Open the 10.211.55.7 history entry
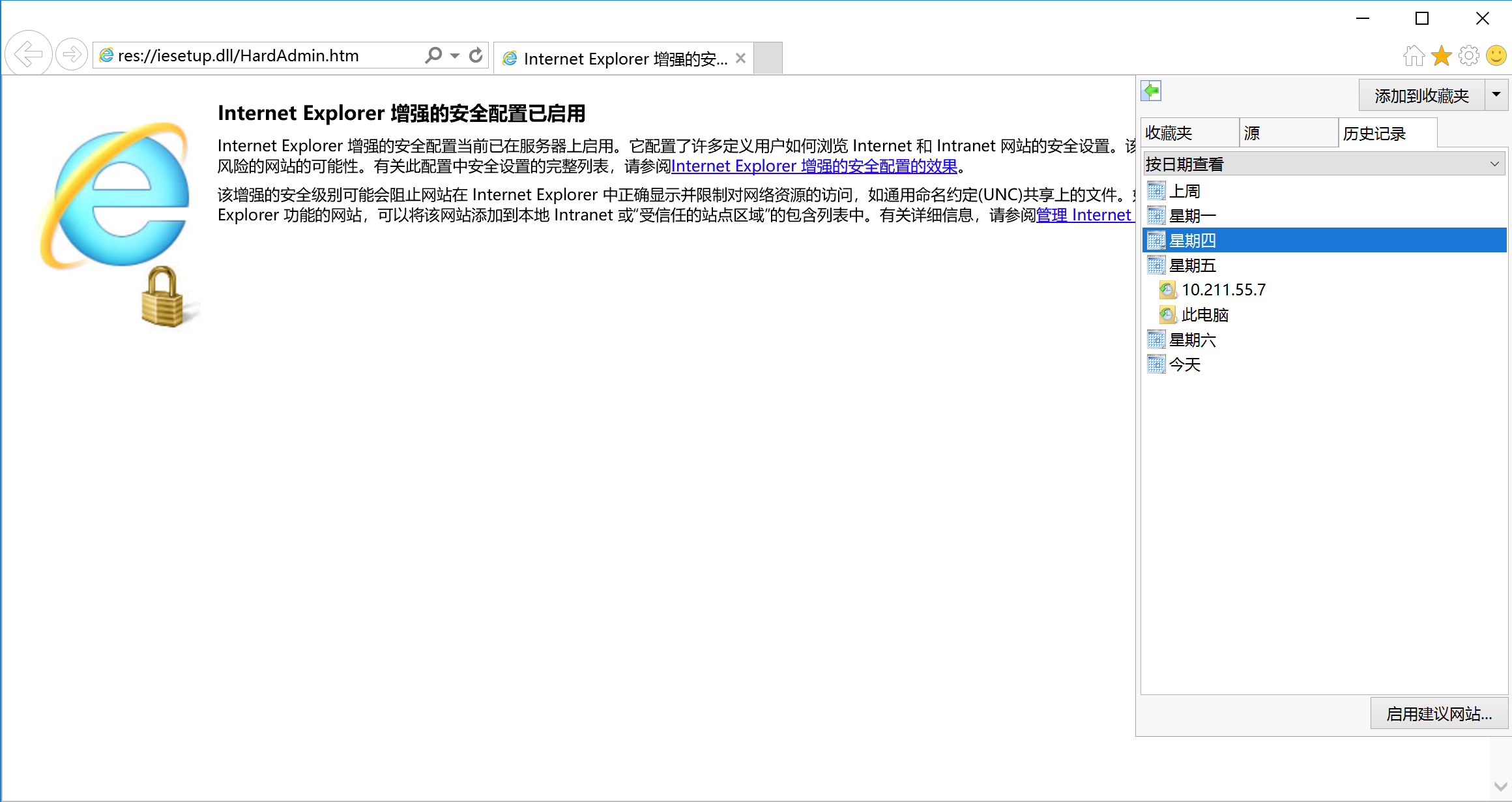The height and width of the screenshot is (802, 1512). click(1223, 290)
